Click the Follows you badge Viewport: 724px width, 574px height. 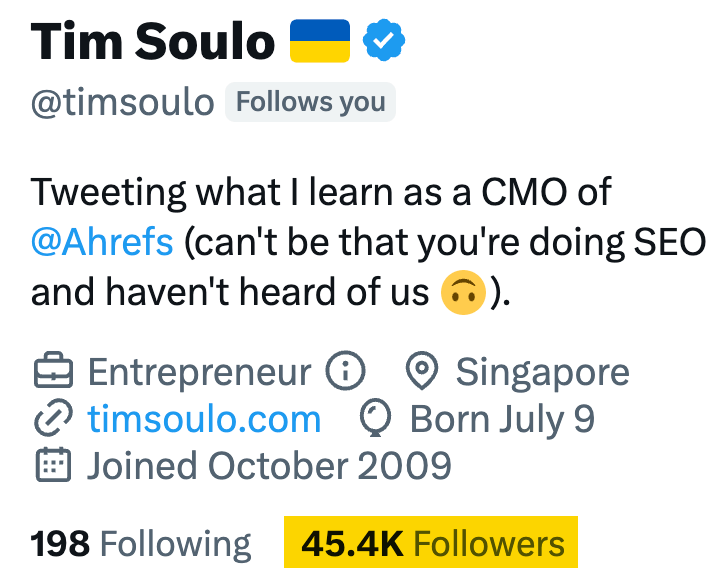click(x=310, y=102)
